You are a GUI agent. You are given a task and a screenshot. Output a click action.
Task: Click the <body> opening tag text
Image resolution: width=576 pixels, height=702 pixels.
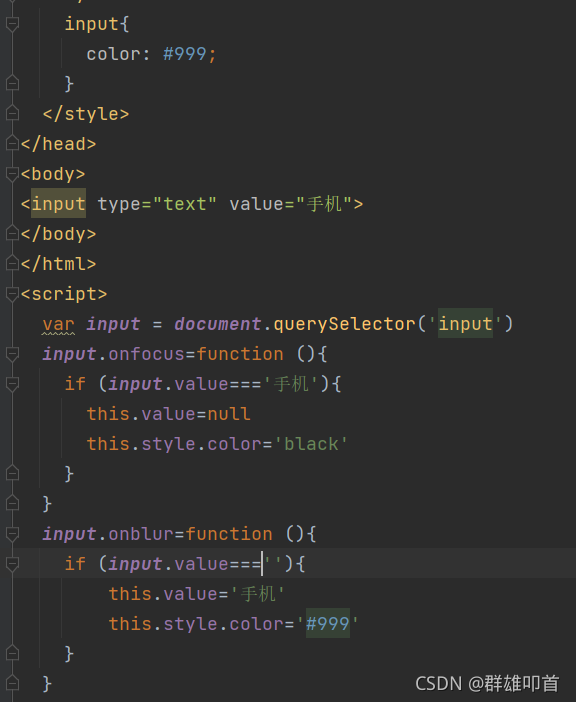click(53, 174)
